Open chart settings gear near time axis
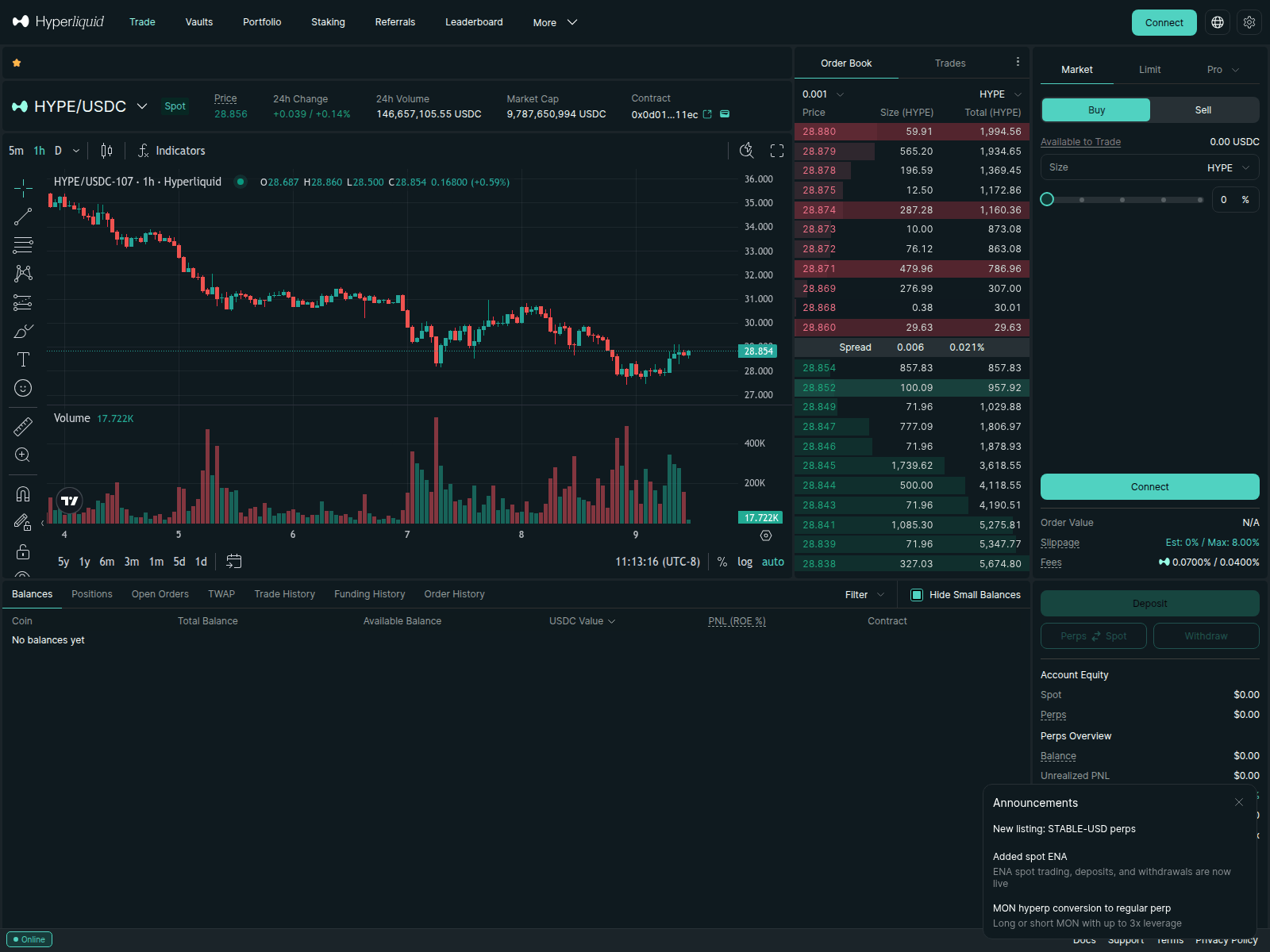Screen dimensions: 1270x952 [x=766, y=535]
